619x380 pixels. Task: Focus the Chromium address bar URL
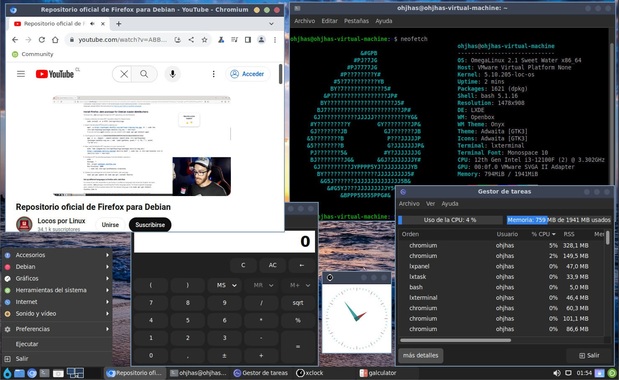pyautogui.click(x=122, y=39)
